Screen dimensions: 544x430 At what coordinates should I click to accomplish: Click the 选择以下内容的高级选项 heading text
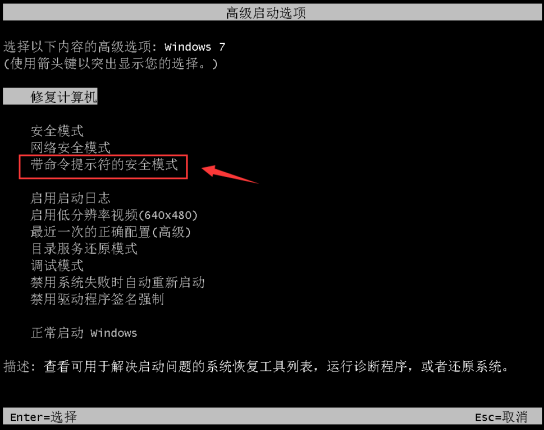coord(77,47)
